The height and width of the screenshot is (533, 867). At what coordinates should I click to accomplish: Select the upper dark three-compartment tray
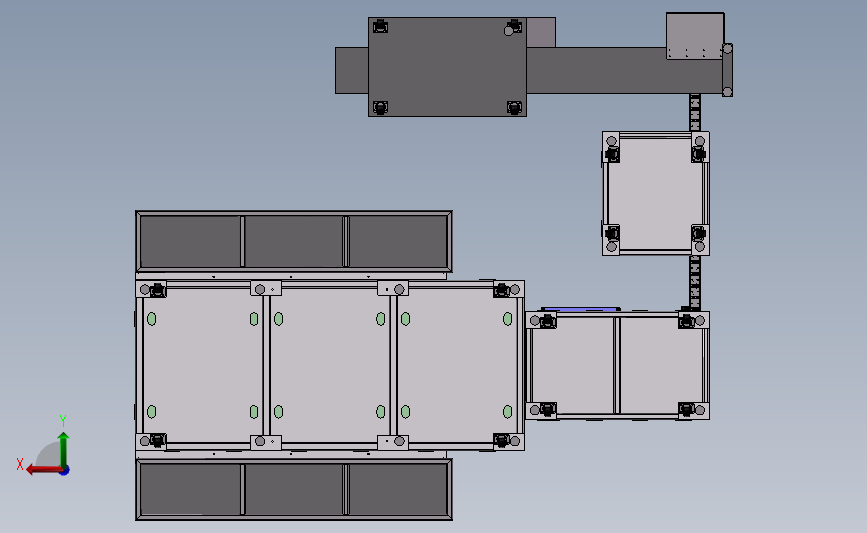click(x=294, y=242)
